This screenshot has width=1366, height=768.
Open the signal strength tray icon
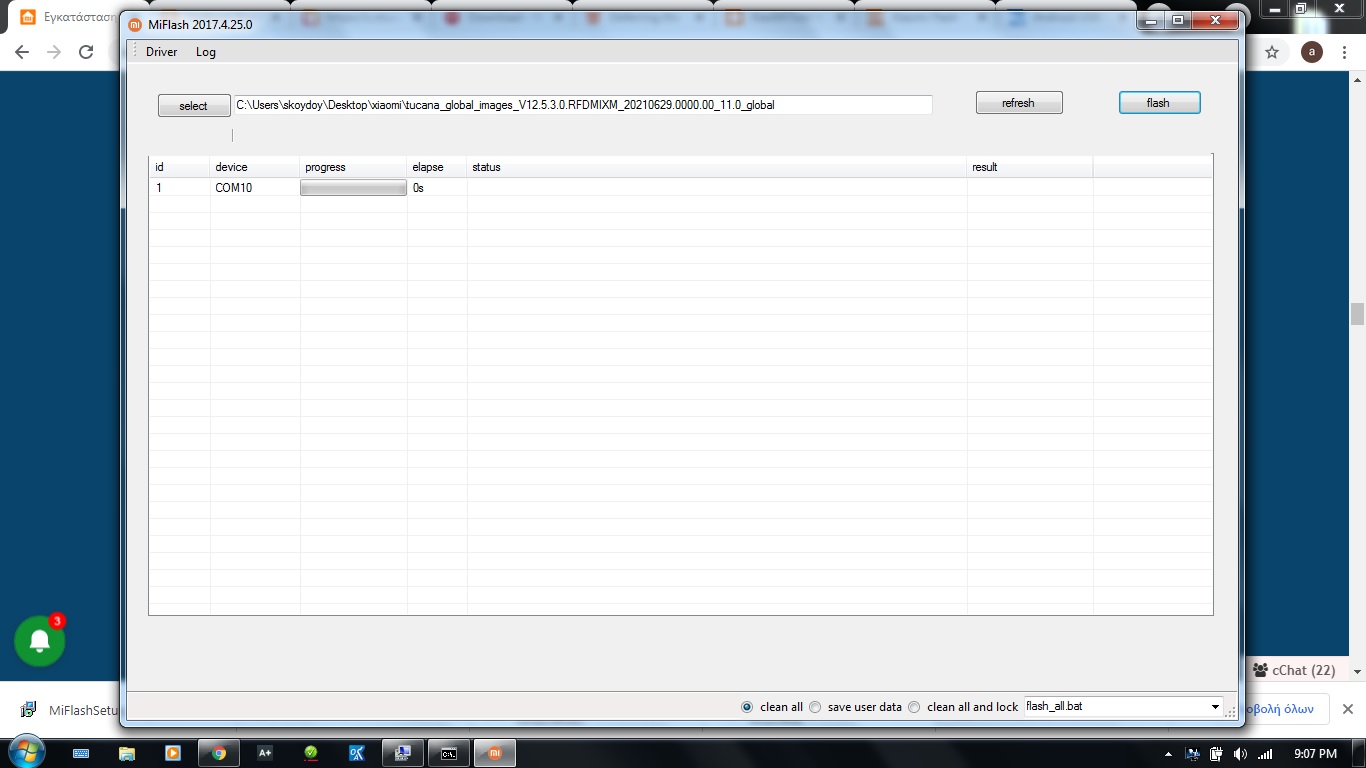(x=1265, y=753)
